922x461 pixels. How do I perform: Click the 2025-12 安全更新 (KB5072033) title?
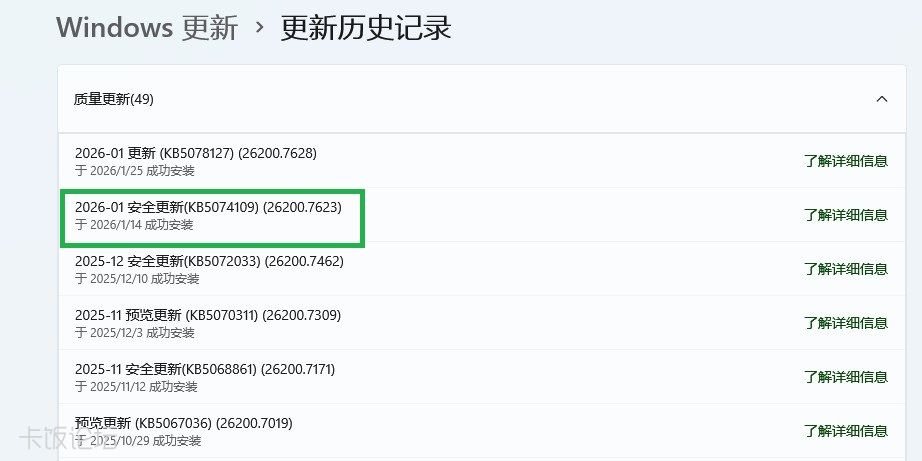coord(209,261)
